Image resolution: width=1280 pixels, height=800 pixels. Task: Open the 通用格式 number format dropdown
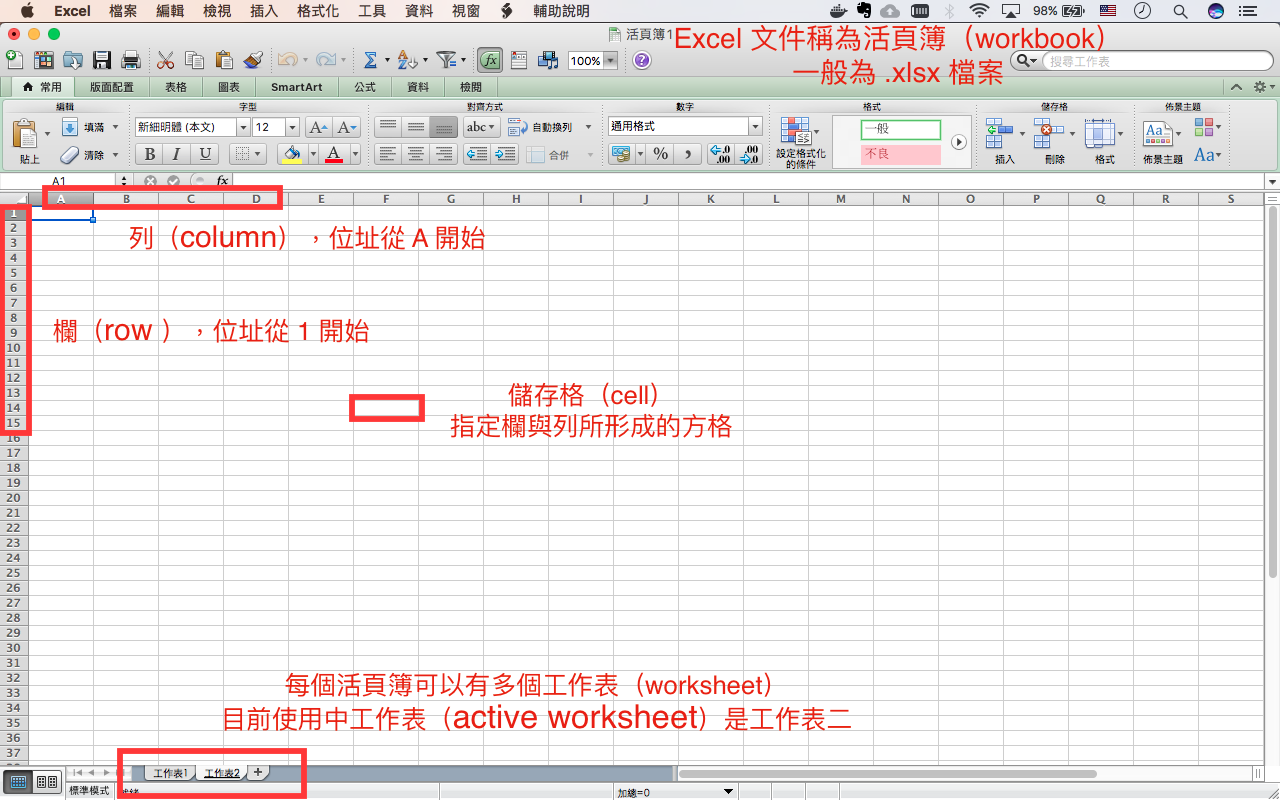click(684, 125)
